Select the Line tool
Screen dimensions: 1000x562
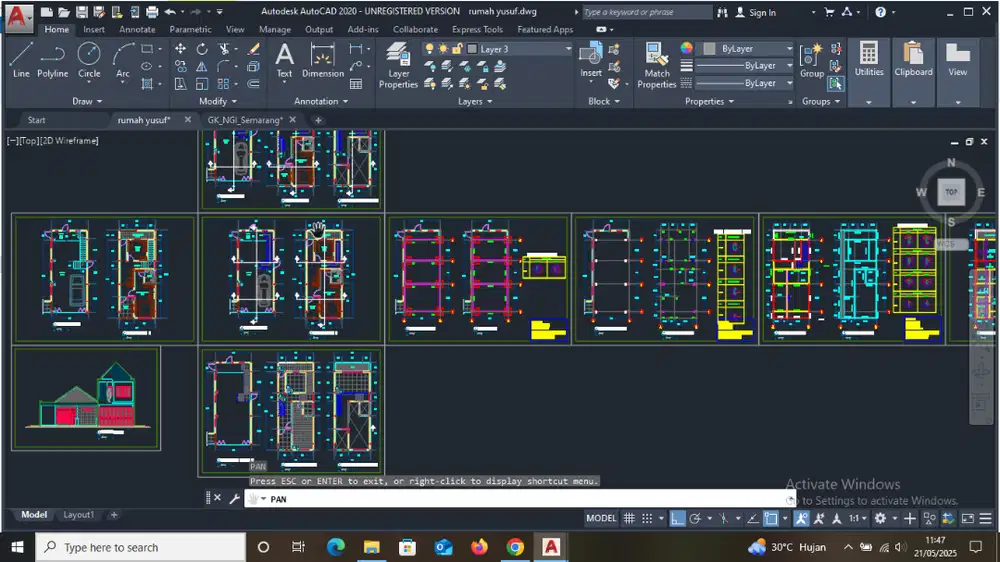pos(20,60)
